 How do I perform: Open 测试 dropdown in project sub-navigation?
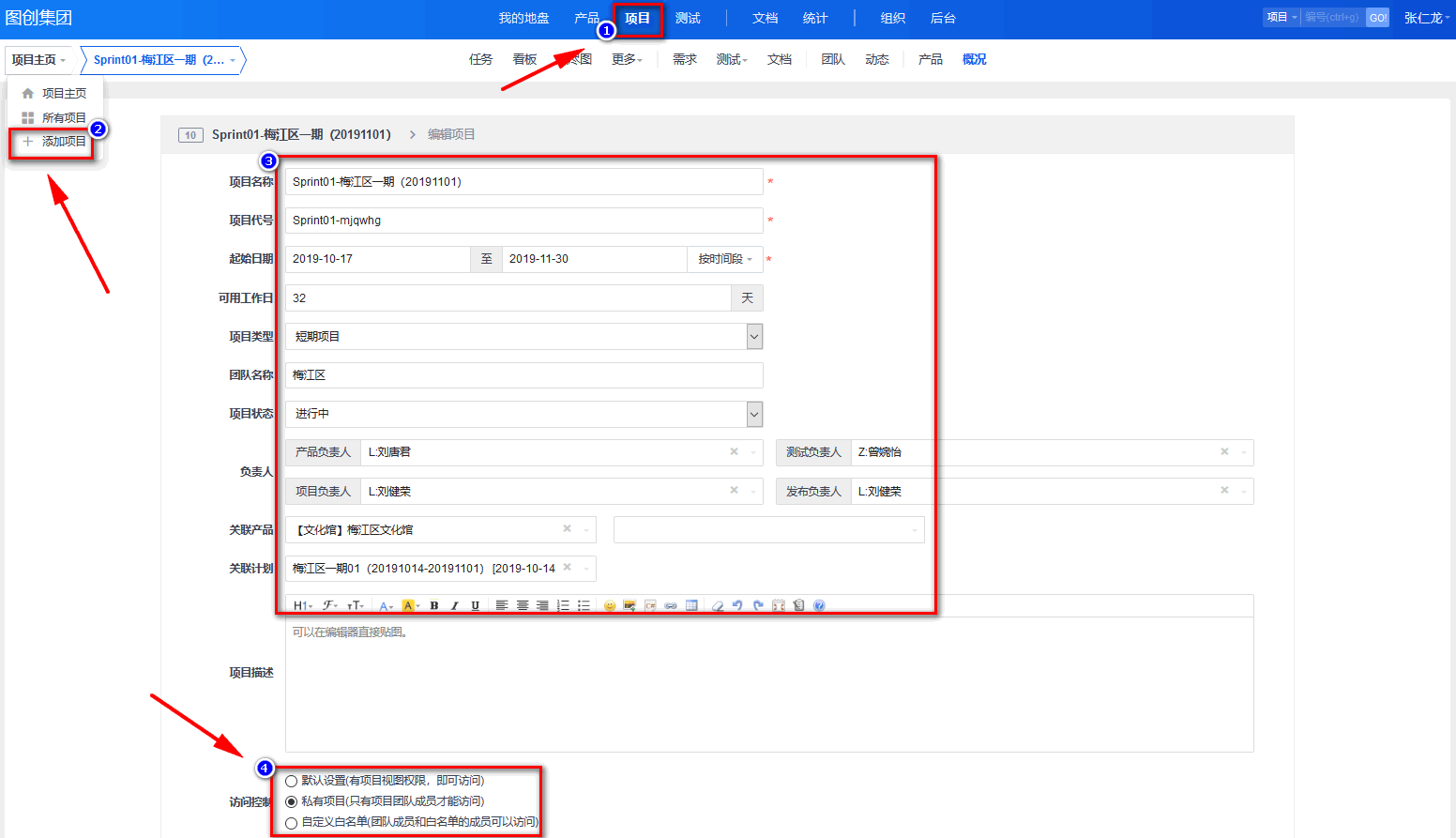732,59
